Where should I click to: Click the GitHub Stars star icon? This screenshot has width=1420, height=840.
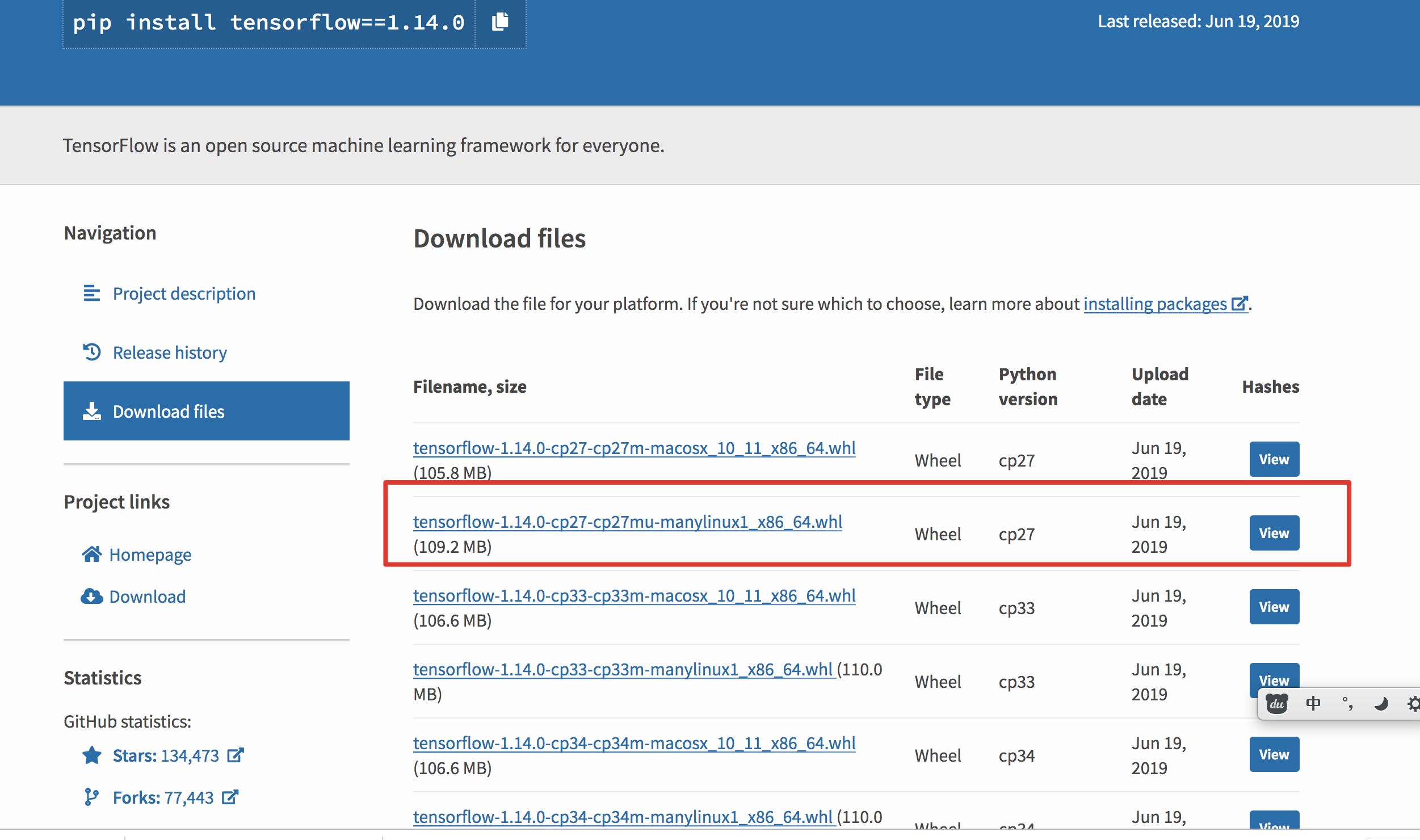click(91, 755)
